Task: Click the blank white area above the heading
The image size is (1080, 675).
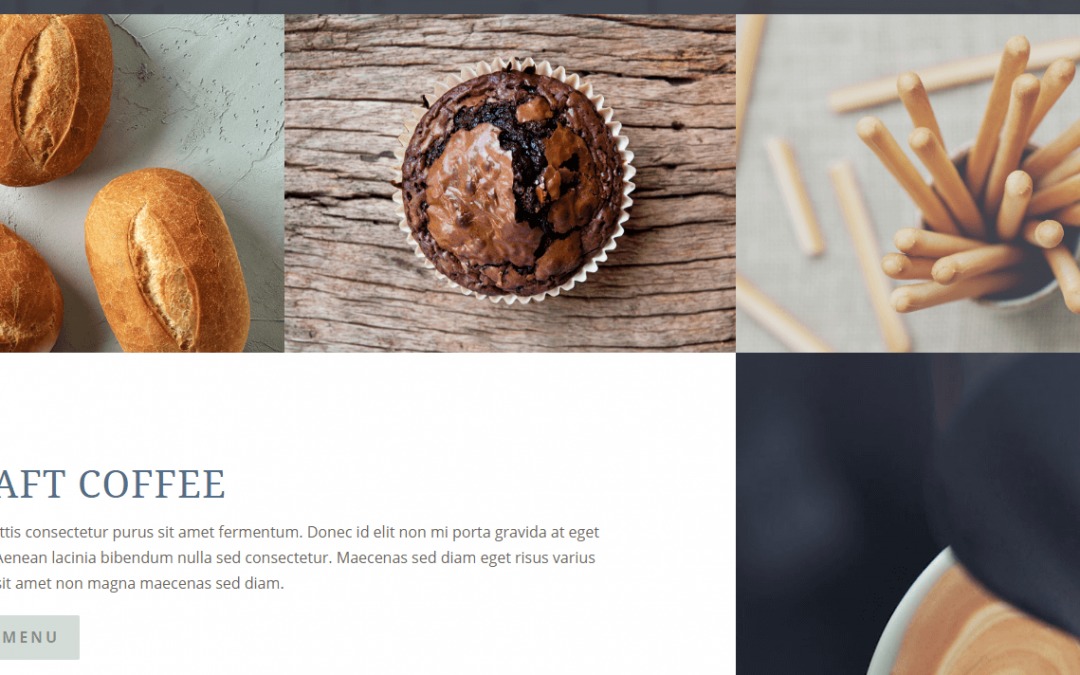Action: (365, 406)
